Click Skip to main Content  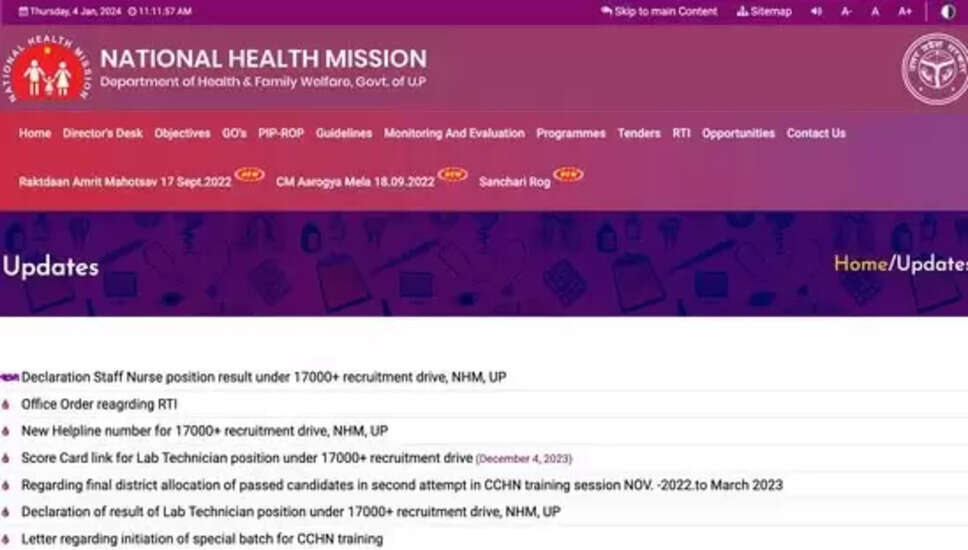click(659, 12)
